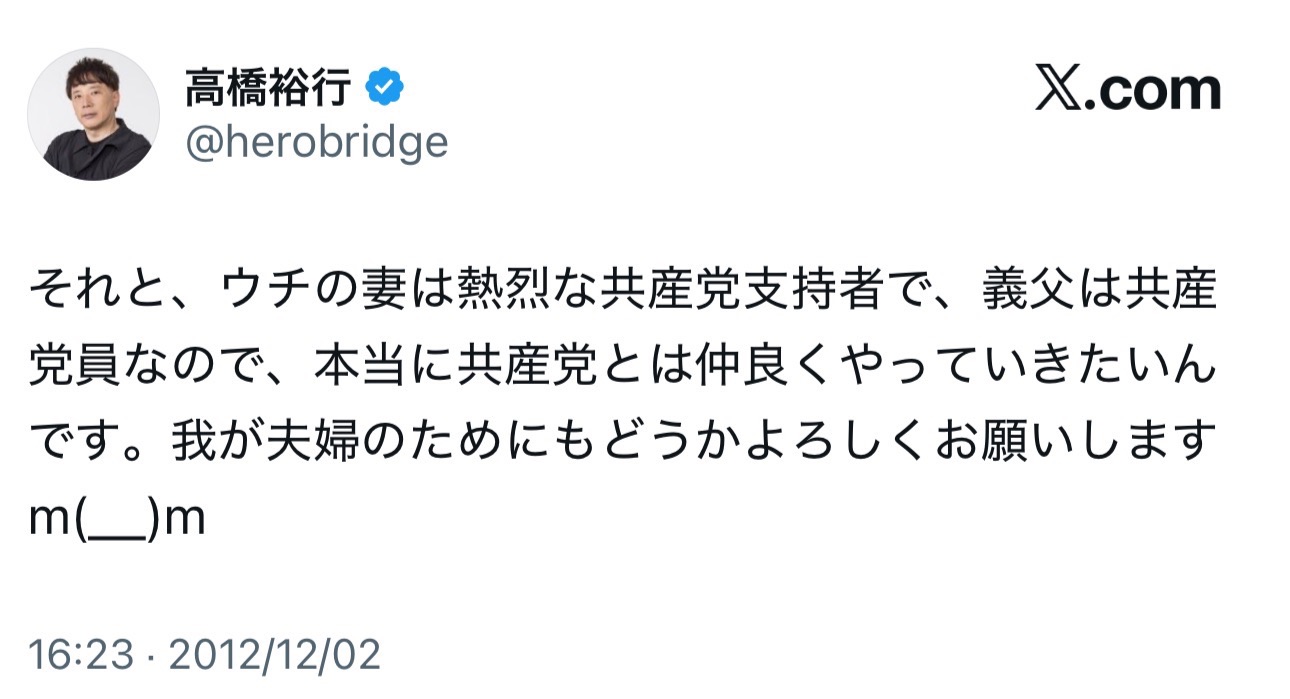The image size is (1290, 699).
Task: Open the 高橋裕行 profile avatar photo
Action: (x=93, y=114)
